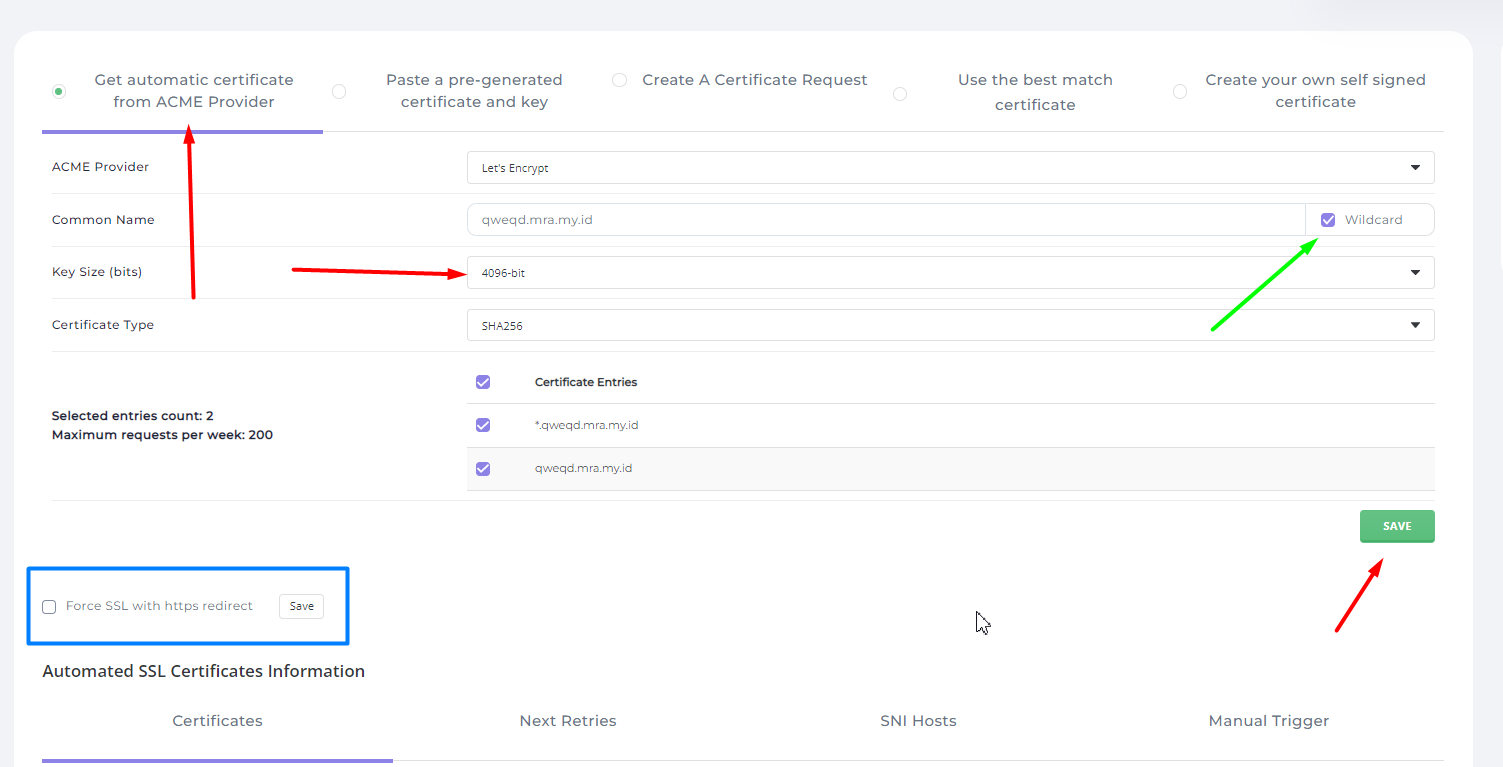The height and width of the screenshot is (767, 1503).
Task: Click the Automated SSL Certificates Information heading
Action: pyautogui.click(x=203, y=671)
